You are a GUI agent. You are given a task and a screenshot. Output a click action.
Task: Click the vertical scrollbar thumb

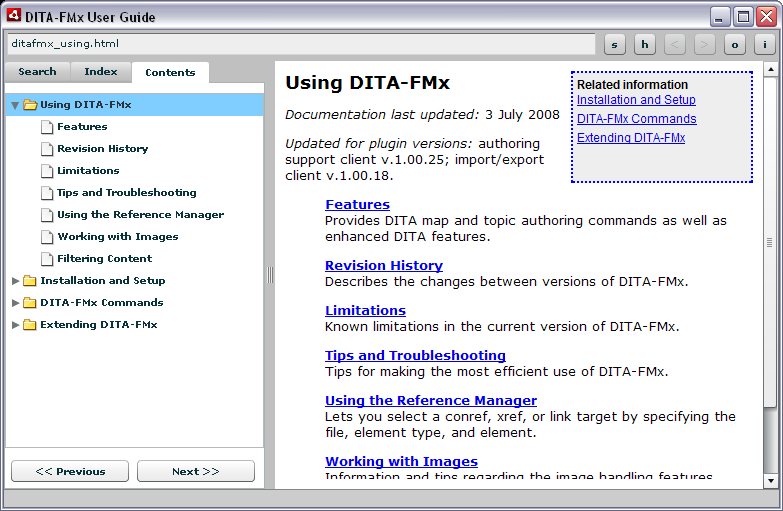click(771, 242)
